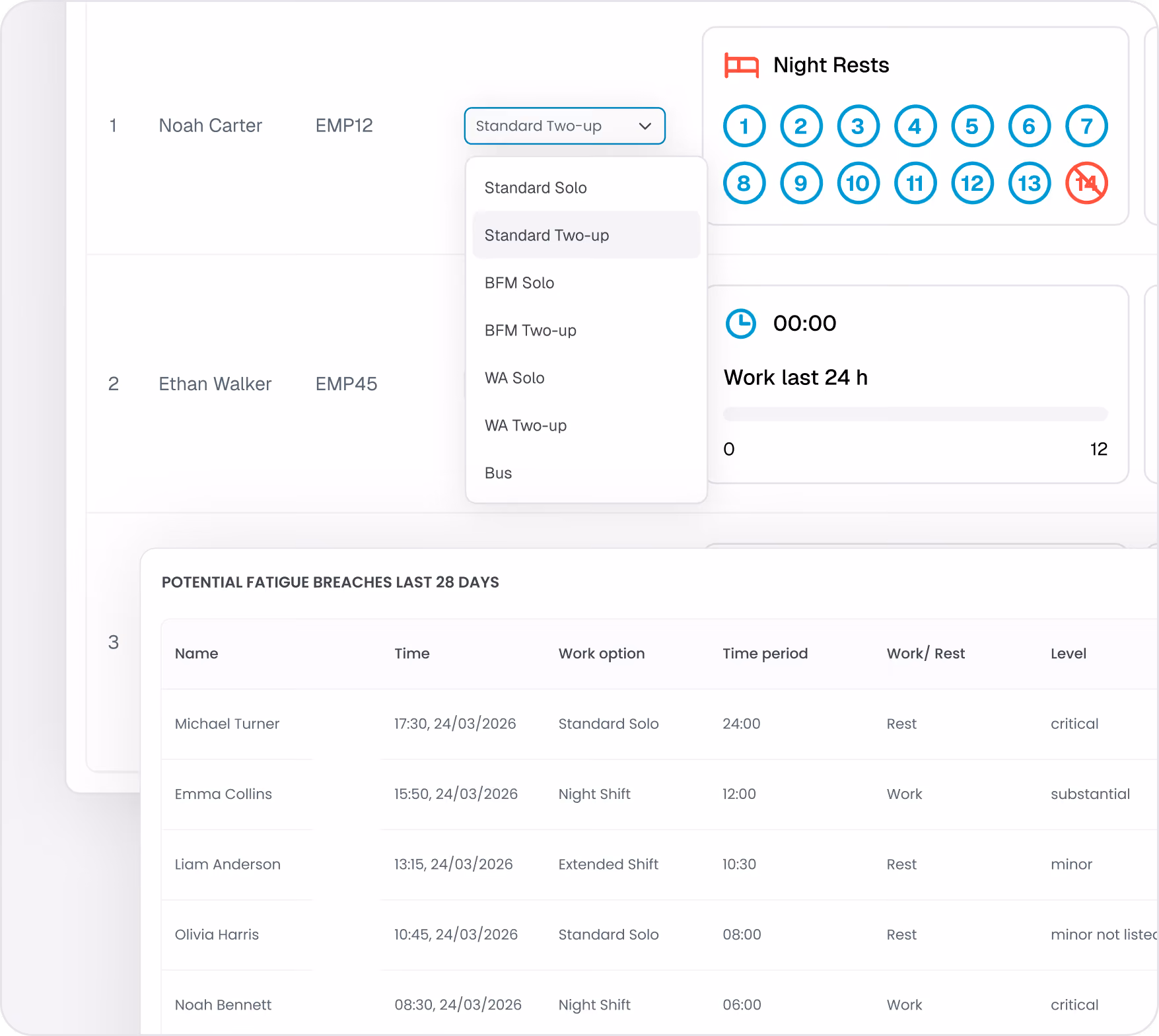Viewport: 1159px width, 1036px height.
Task: Click time 08:30, 24/03/2026
Action: (458, 1005)
